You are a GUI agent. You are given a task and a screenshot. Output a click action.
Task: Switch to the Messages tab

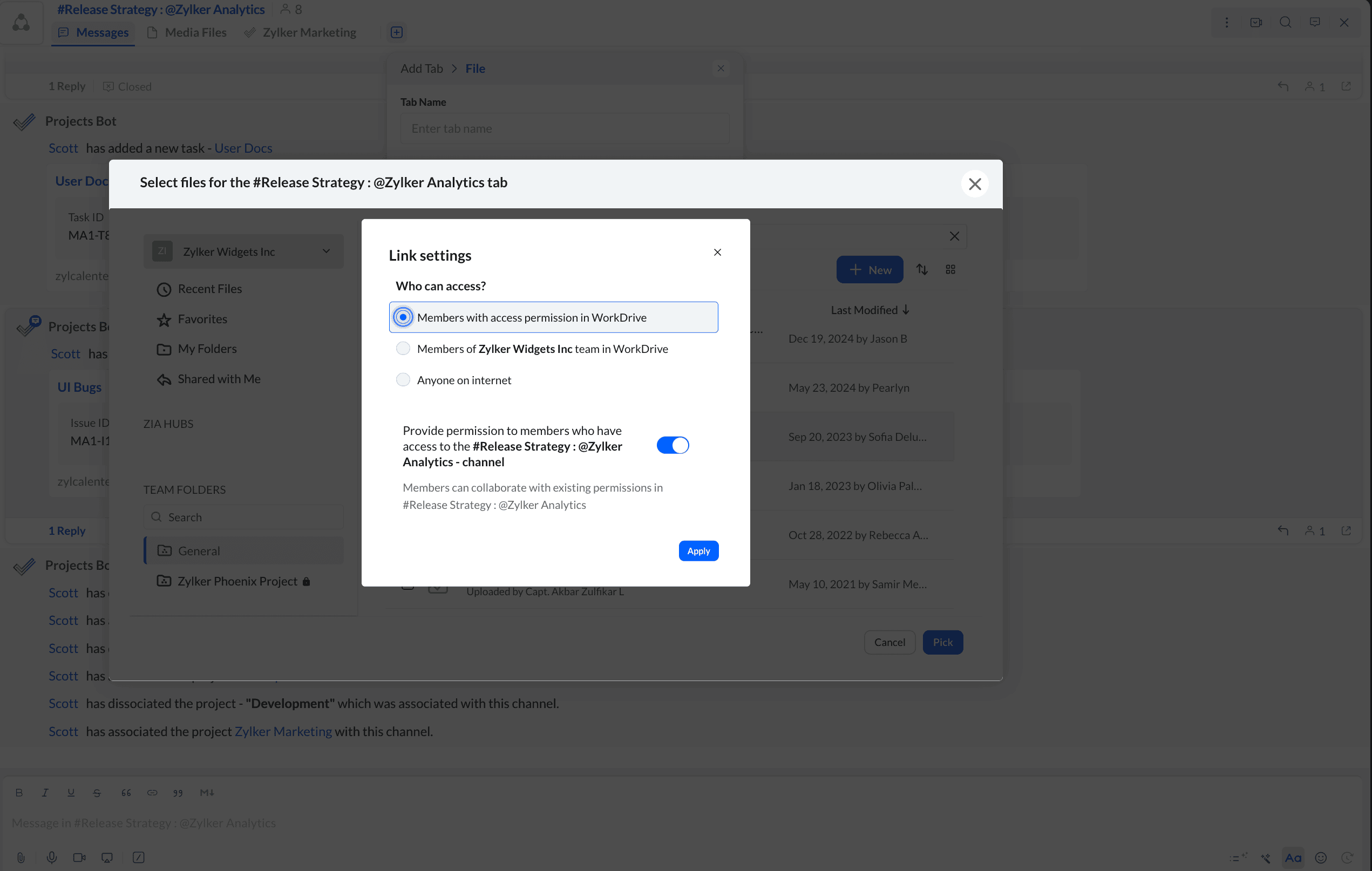(93, 32)
